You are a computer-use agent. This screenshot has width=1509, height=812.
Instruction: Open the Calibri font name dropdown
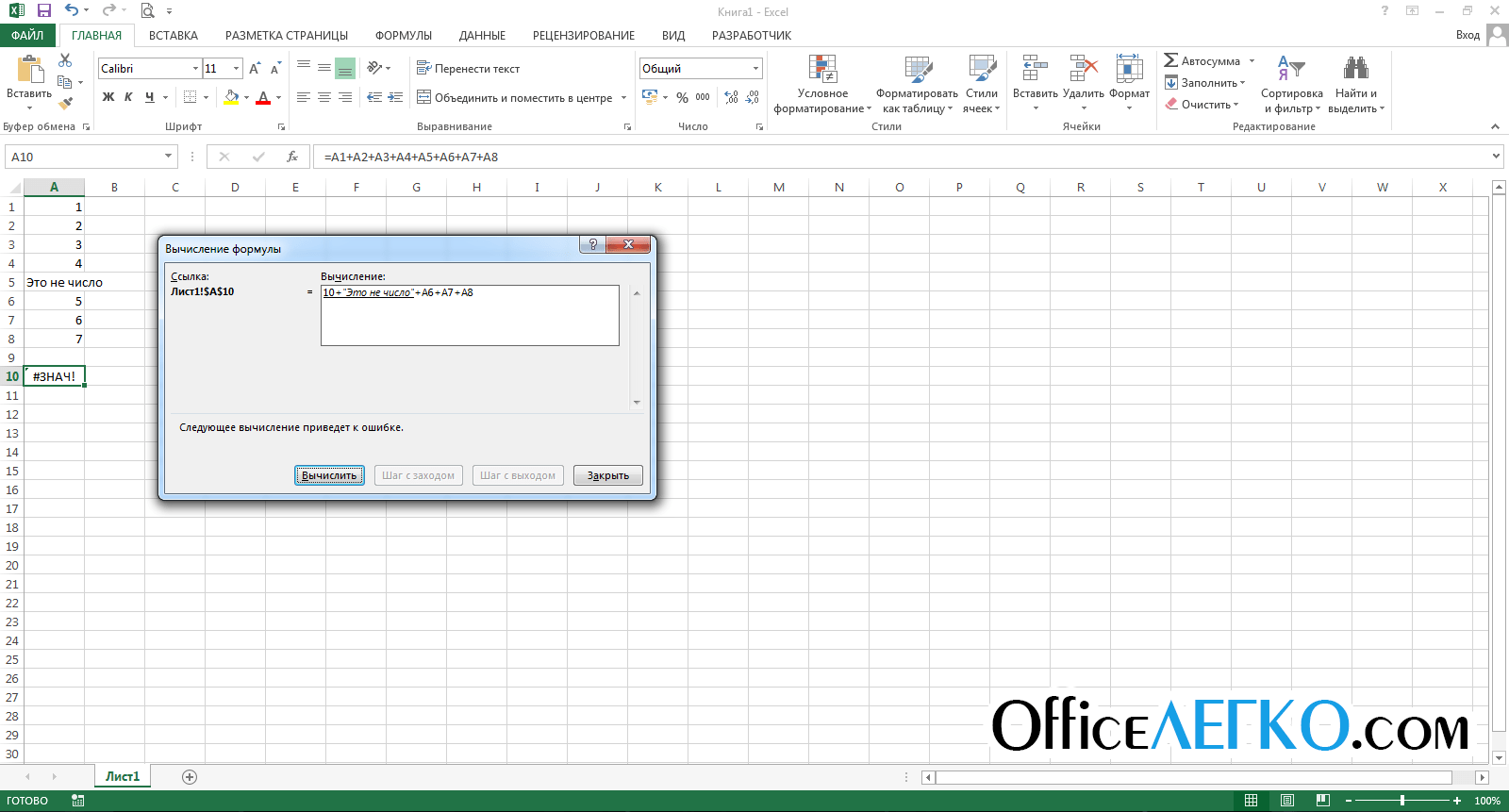coord(195,69)
